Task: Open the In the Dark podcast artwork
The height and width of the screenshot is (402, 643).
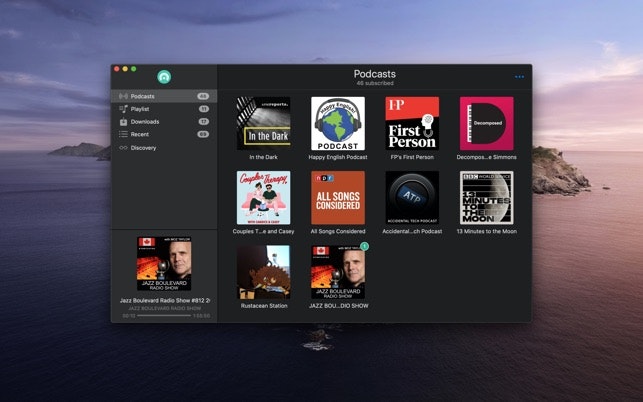Action: click(264, 123)
